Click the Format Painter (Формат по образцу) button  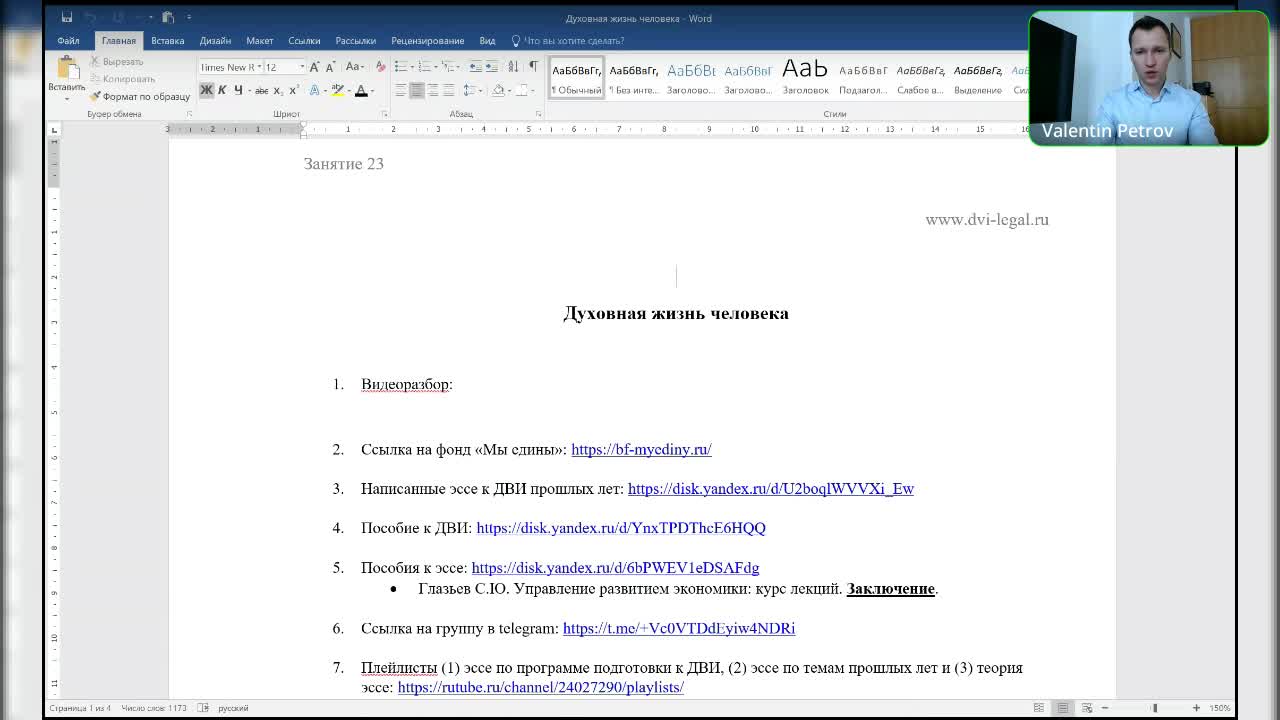[x=139, y=97]
